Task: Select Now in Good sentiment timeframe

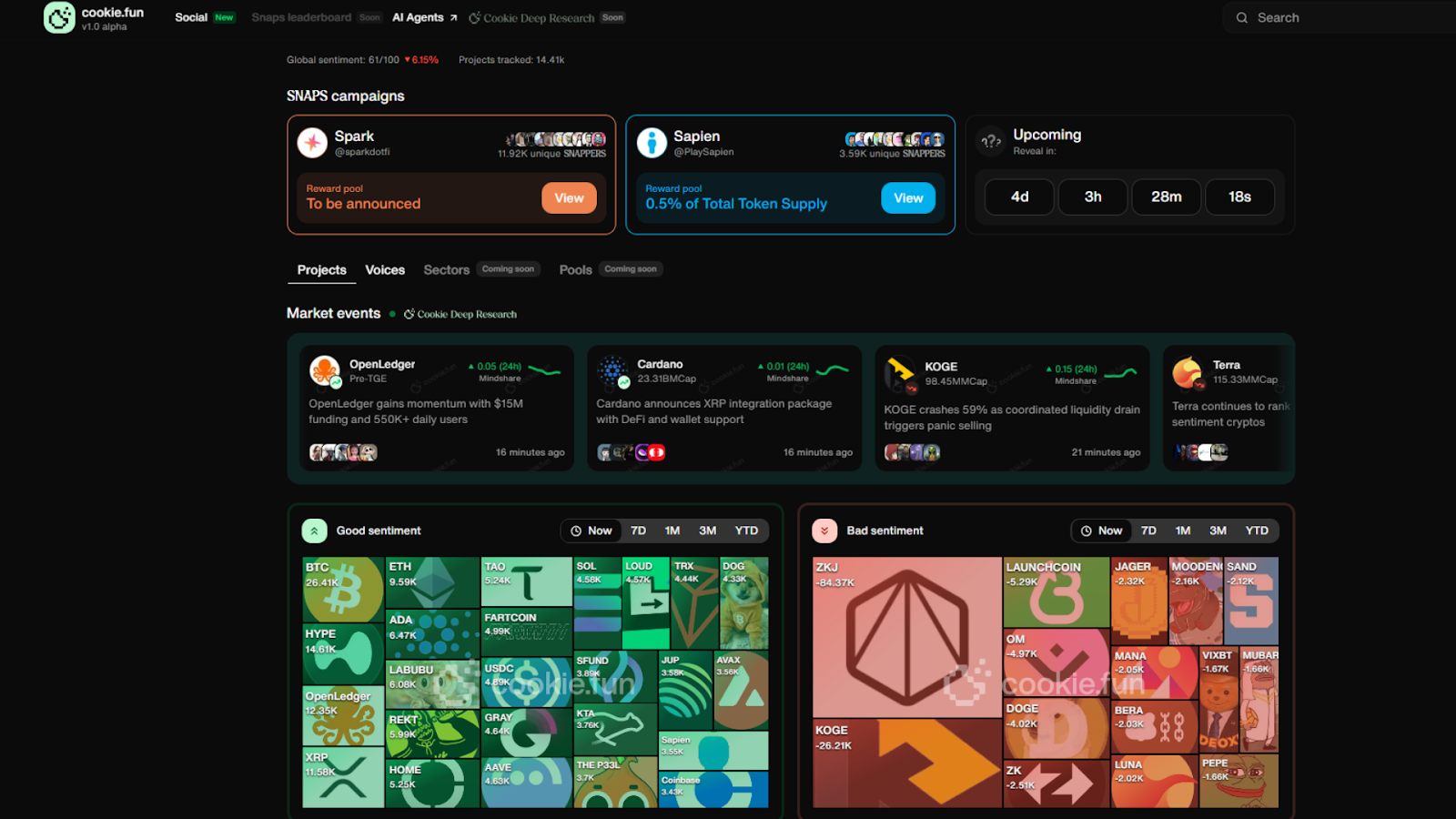Action: pyautogui.click(x=591, y=531)
